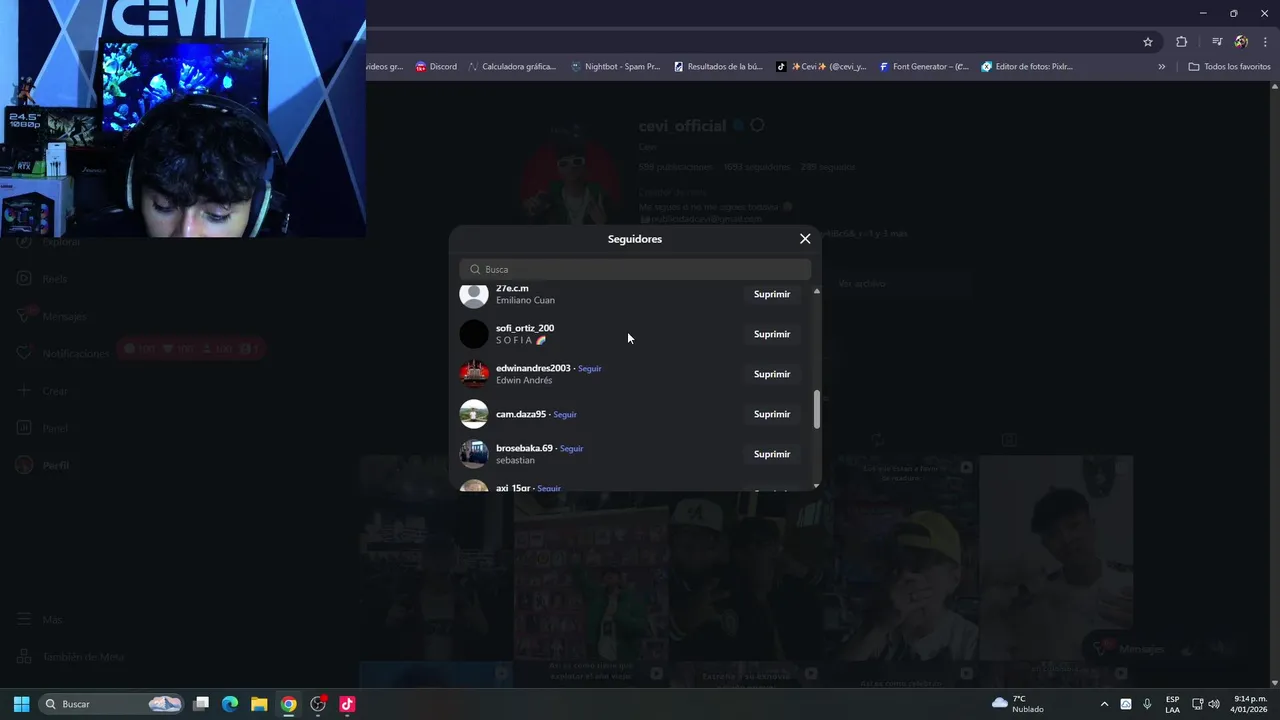The image size is (1280, 720).
Task: Follow brosebaka.69 via Seguir link
Action: tap(571, 448)
